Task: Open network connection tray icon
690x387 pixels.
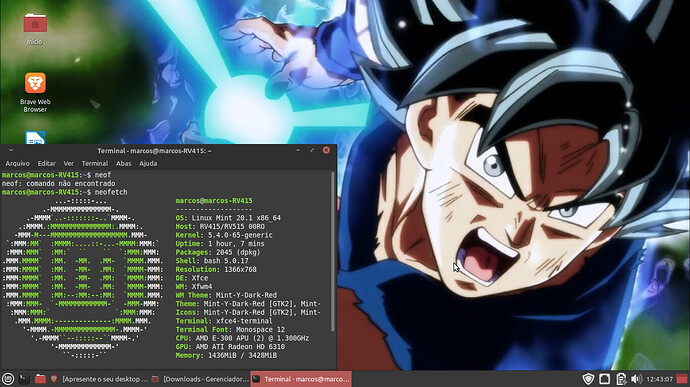Action: (605, 379)
